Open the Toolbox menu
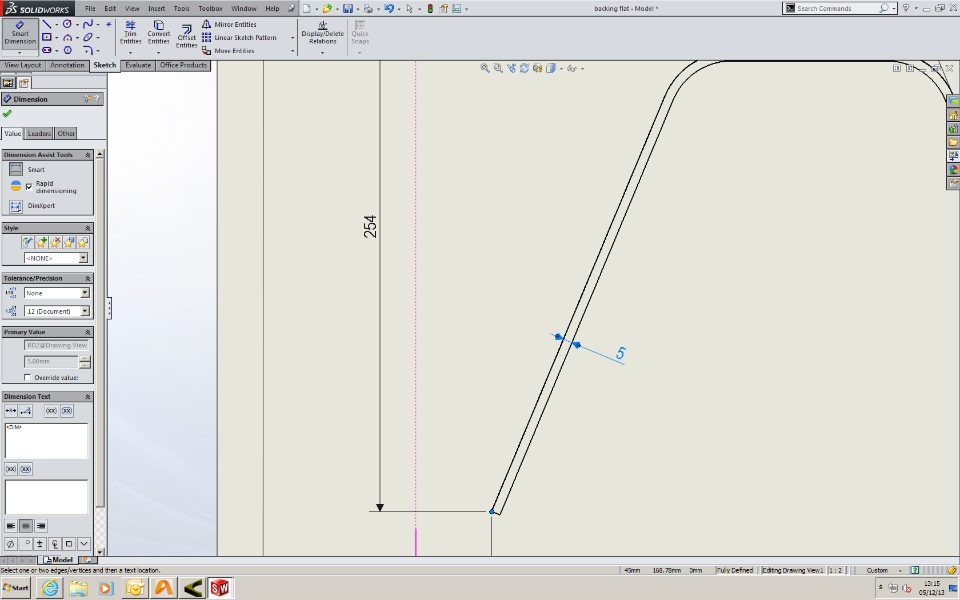This screenshot has height=600, width=960. 210,9
